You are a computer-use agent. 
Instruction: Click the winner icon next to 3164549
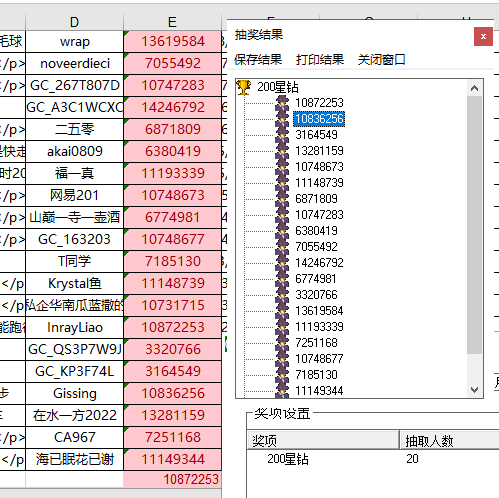click(x=282, y=135)
